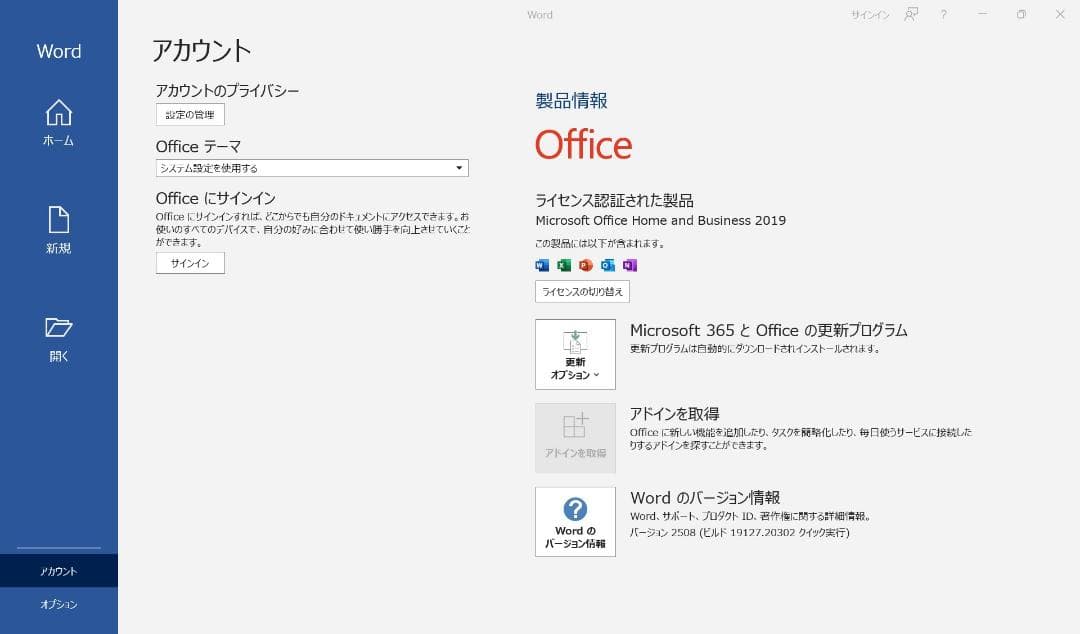Close the Word window

click(1060, 14)
